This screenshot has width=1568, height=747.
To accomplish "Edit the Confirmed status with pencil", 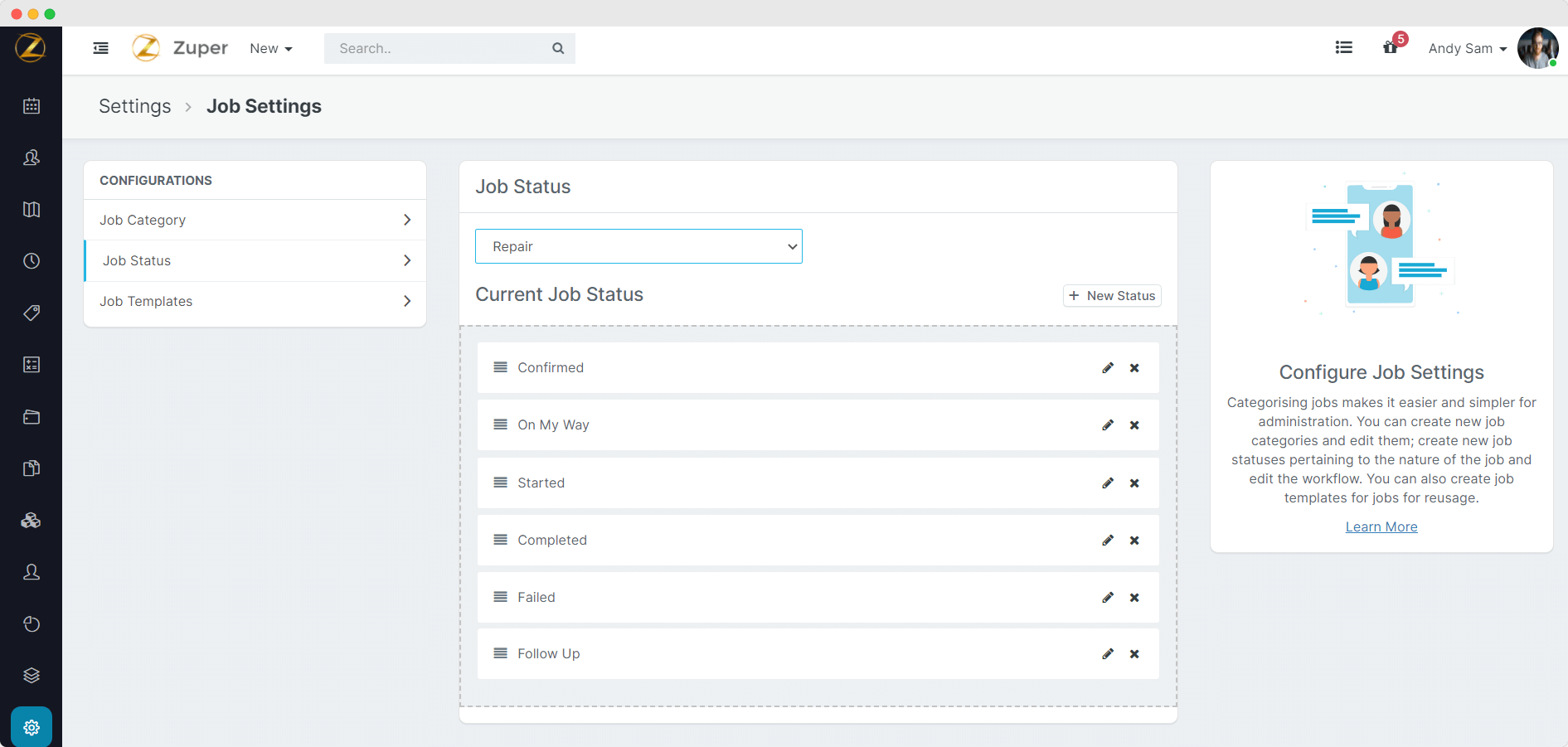I will [1108, 368].
